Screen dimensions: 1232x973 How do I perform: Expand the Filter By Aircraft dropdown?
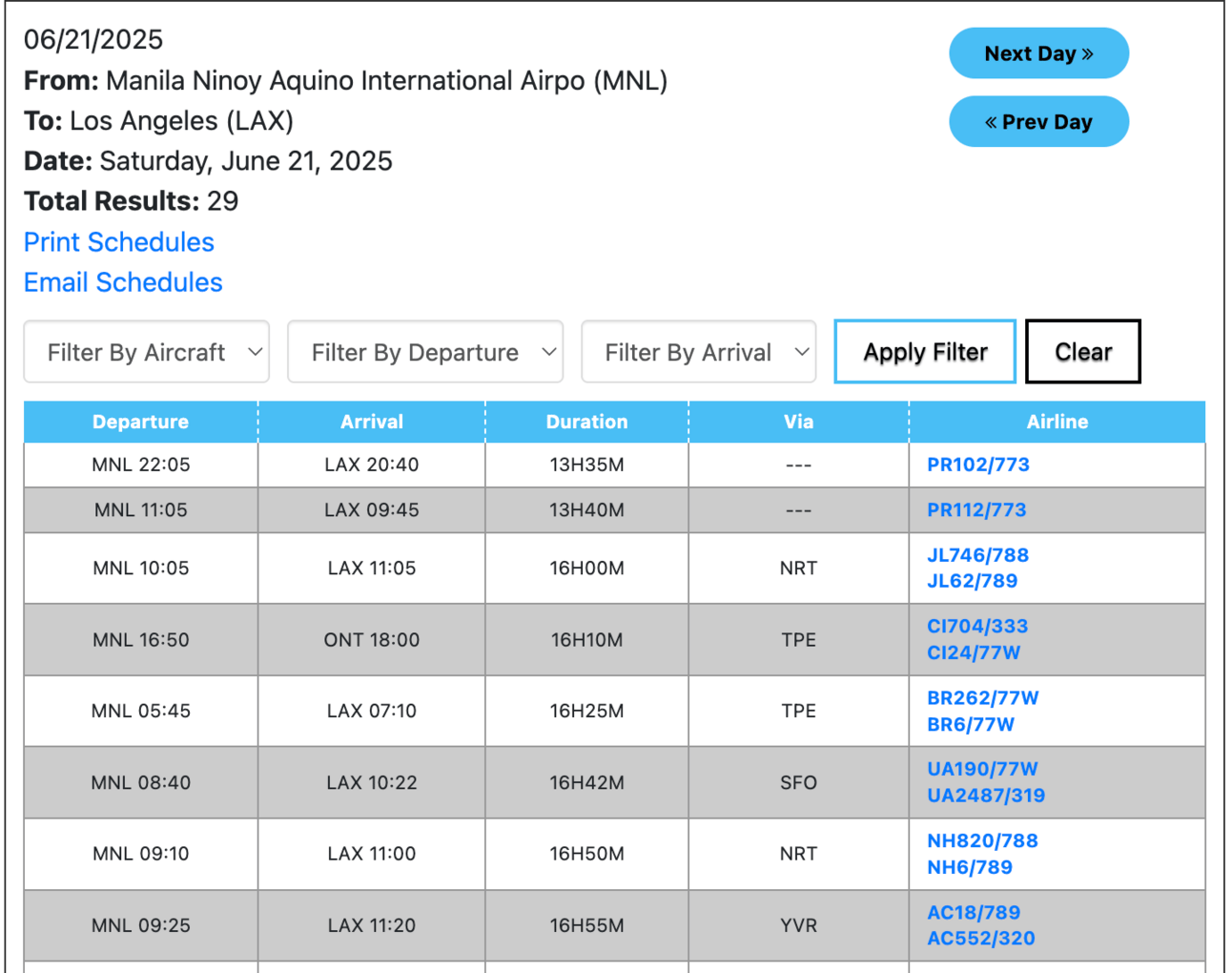click(147, 352)
